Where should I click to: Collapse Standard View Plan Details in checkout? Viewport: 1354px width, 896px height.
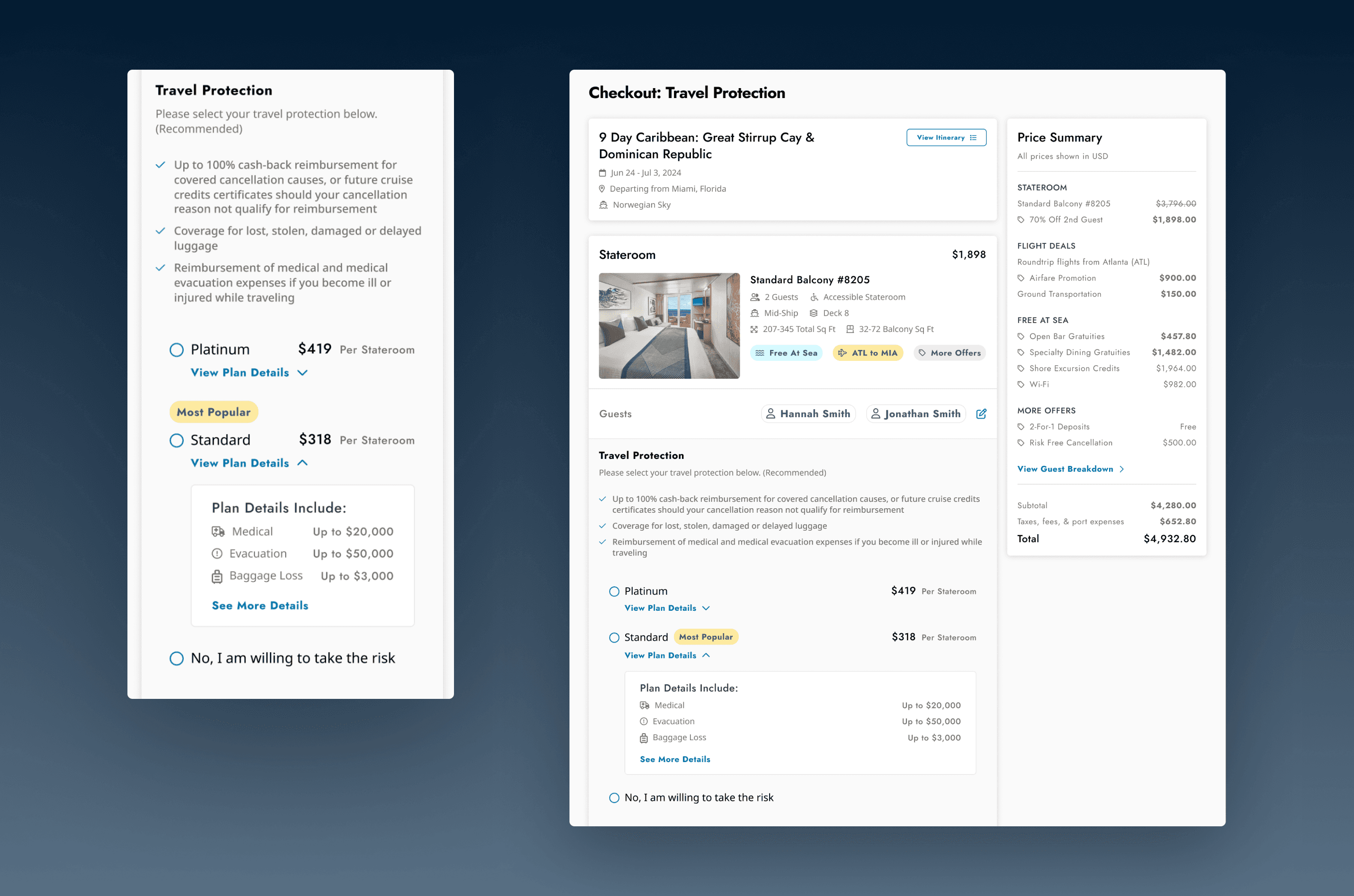coord(667,656)
